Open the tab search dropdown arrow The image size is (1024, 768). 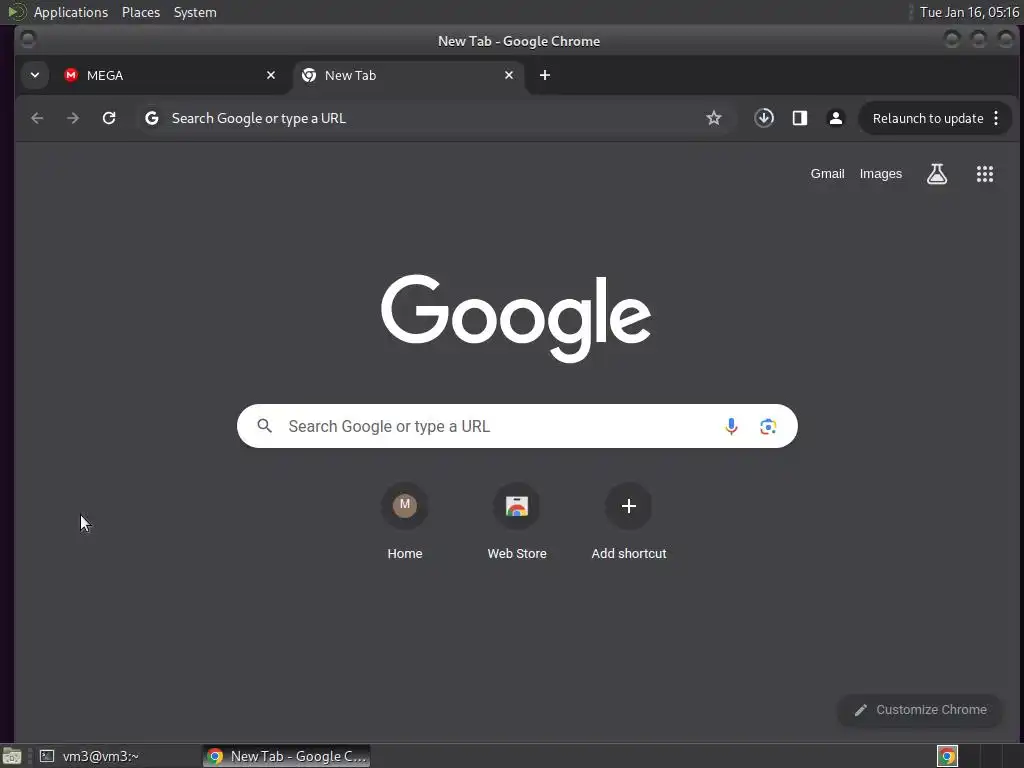pyautogui.click(x=35, y=75)
